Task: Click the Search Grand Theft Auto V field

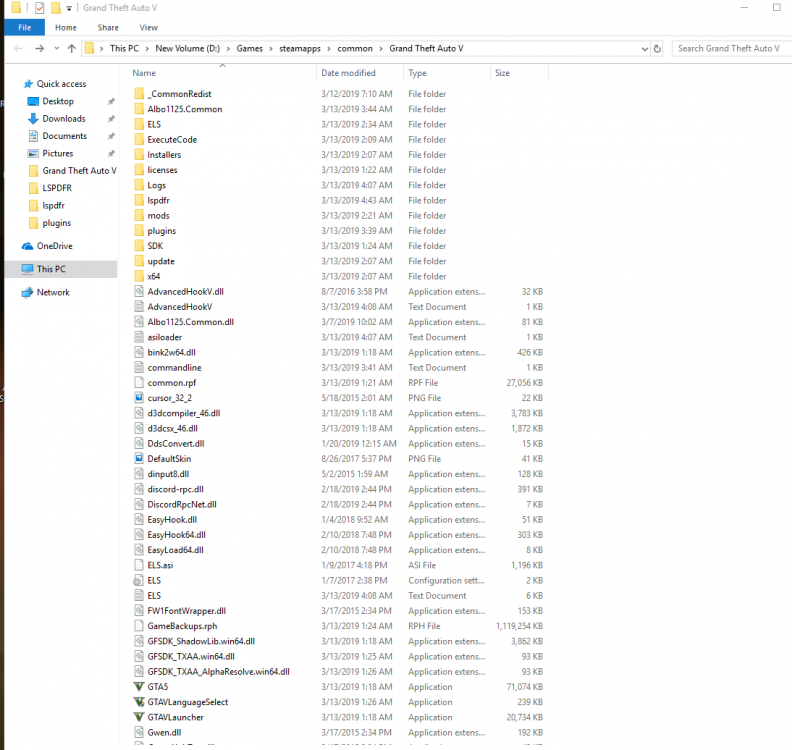Action: (732, 48)
